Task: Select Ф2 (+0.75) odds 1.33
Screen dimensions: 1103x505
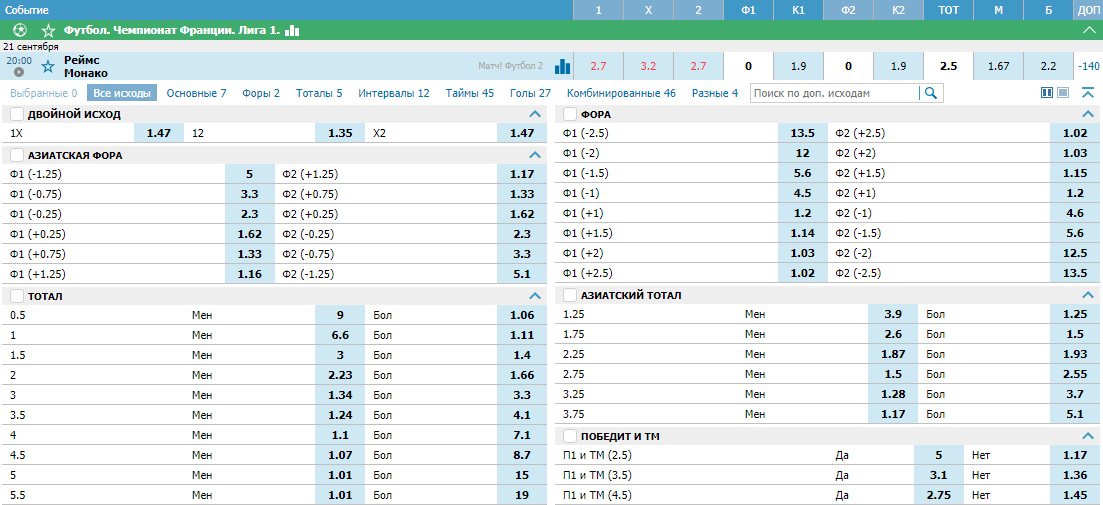Action: 522,194
